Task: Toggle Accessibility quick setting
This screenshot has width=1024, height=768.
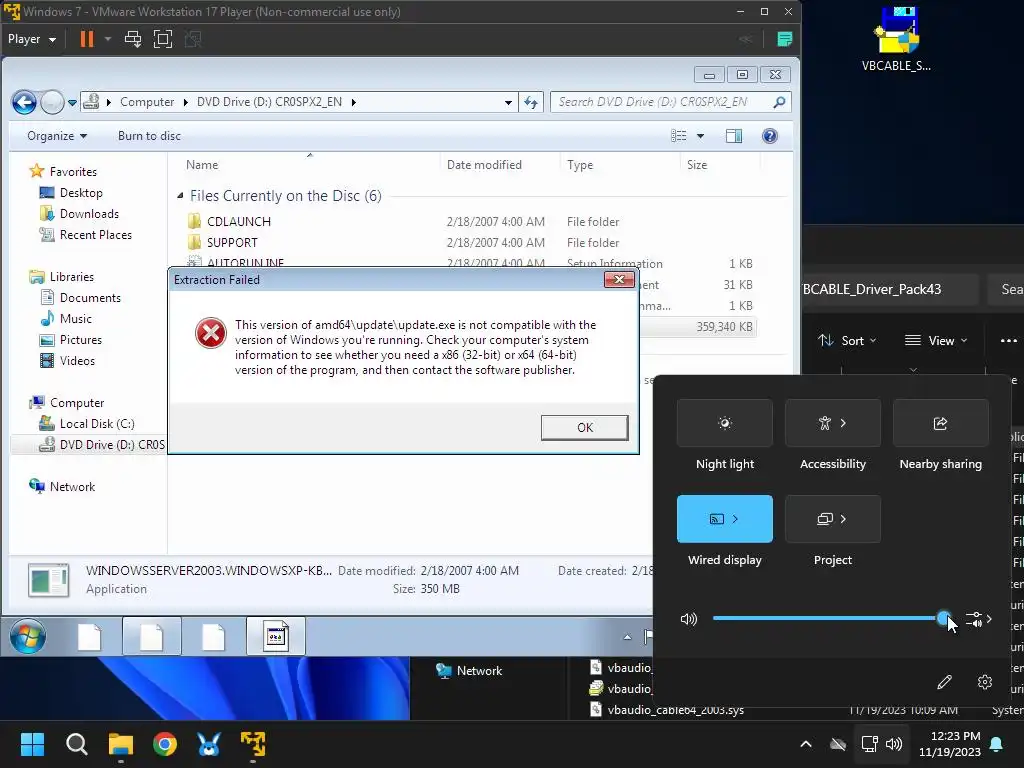Action: coord(833,423)
